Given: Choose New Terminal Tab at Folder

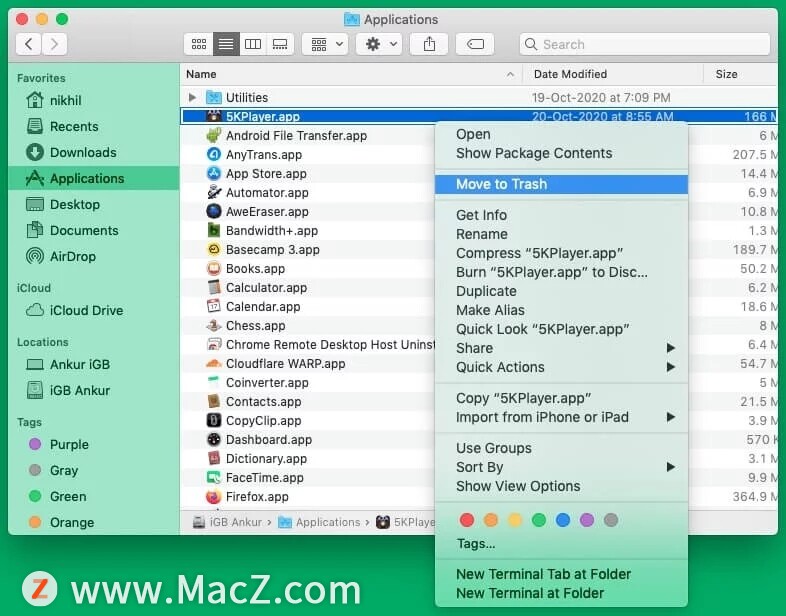Looking at the screenshot, I should [561, 574].
